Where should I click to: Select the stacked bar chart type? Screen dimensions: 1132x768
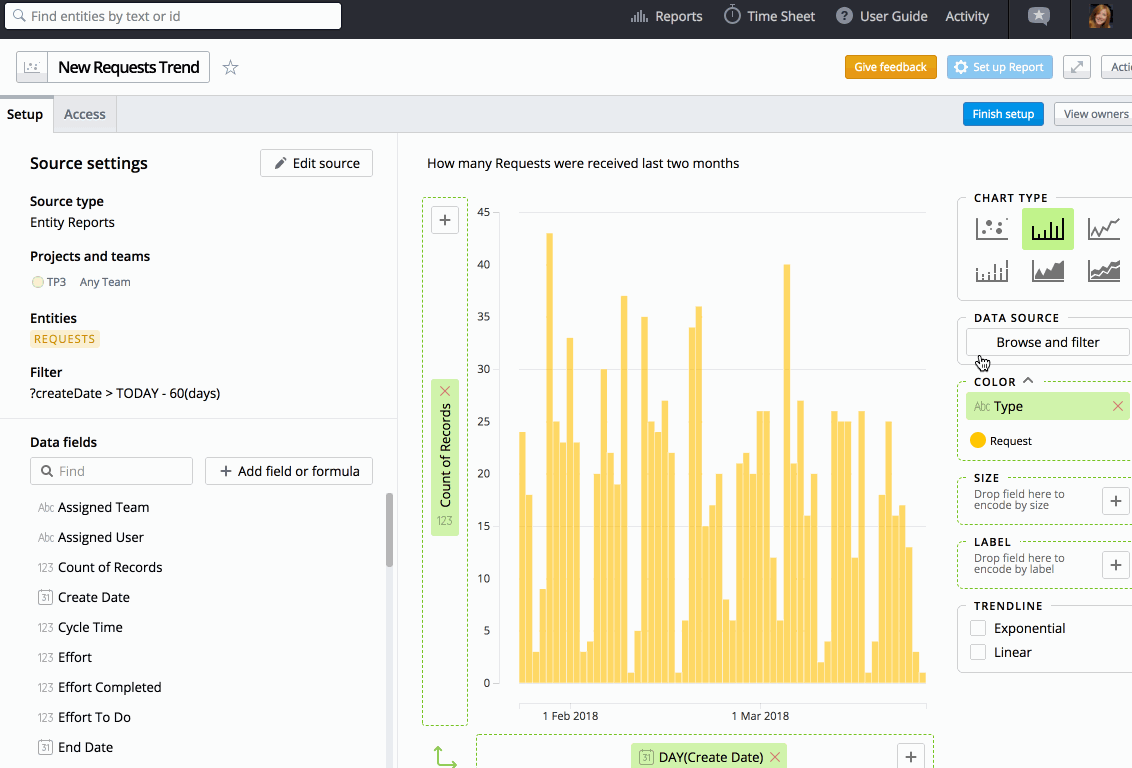click(991, 271)
